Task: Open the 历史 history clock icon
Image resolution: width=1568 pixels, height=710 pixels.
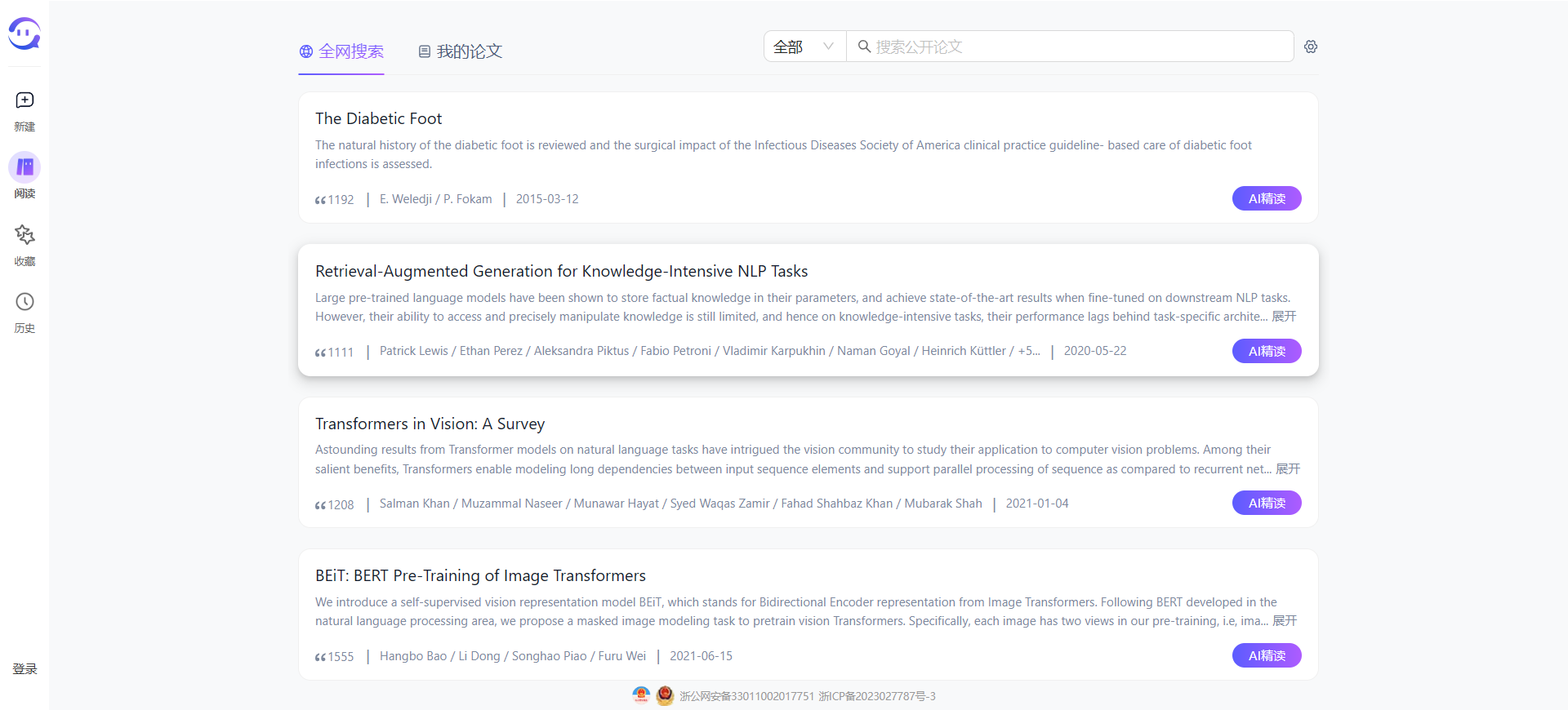Action: point(24,302)
